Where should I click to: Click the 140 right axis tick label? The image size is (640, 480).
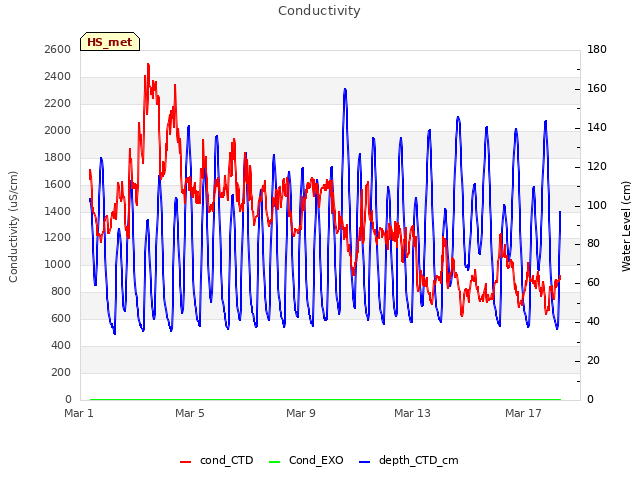(x=597, y=127)
